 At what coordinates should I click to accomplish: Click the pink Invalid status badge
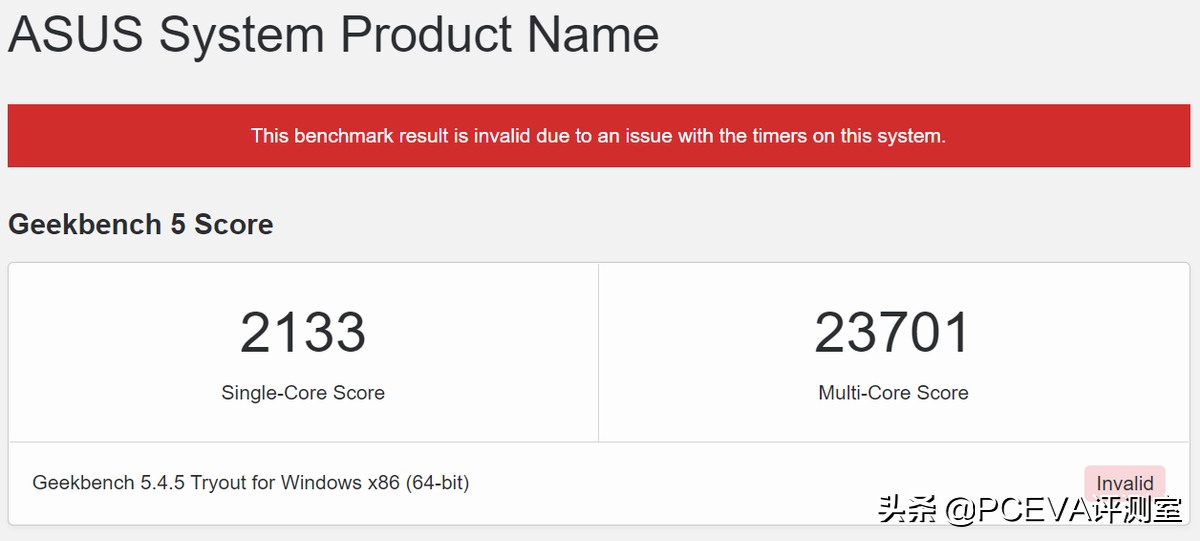(x=1125, y=483)
